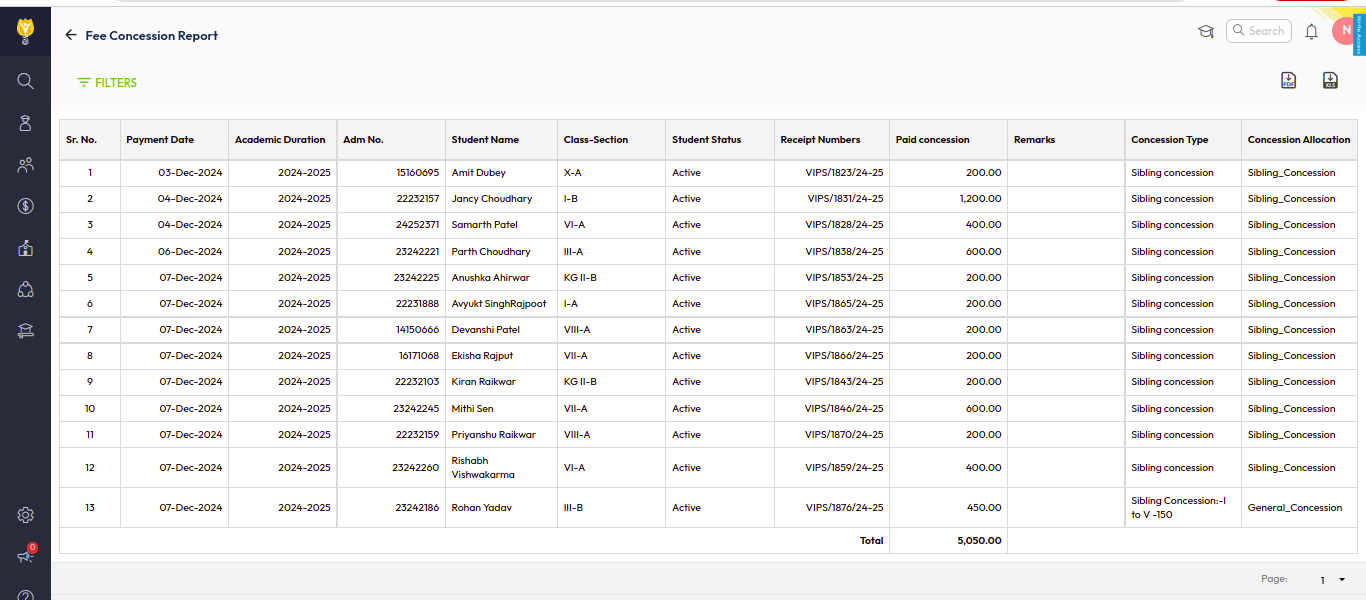The image size is (1366, 600).
Task: Select the Rohan Yadav student row
Action: (481, 508)
